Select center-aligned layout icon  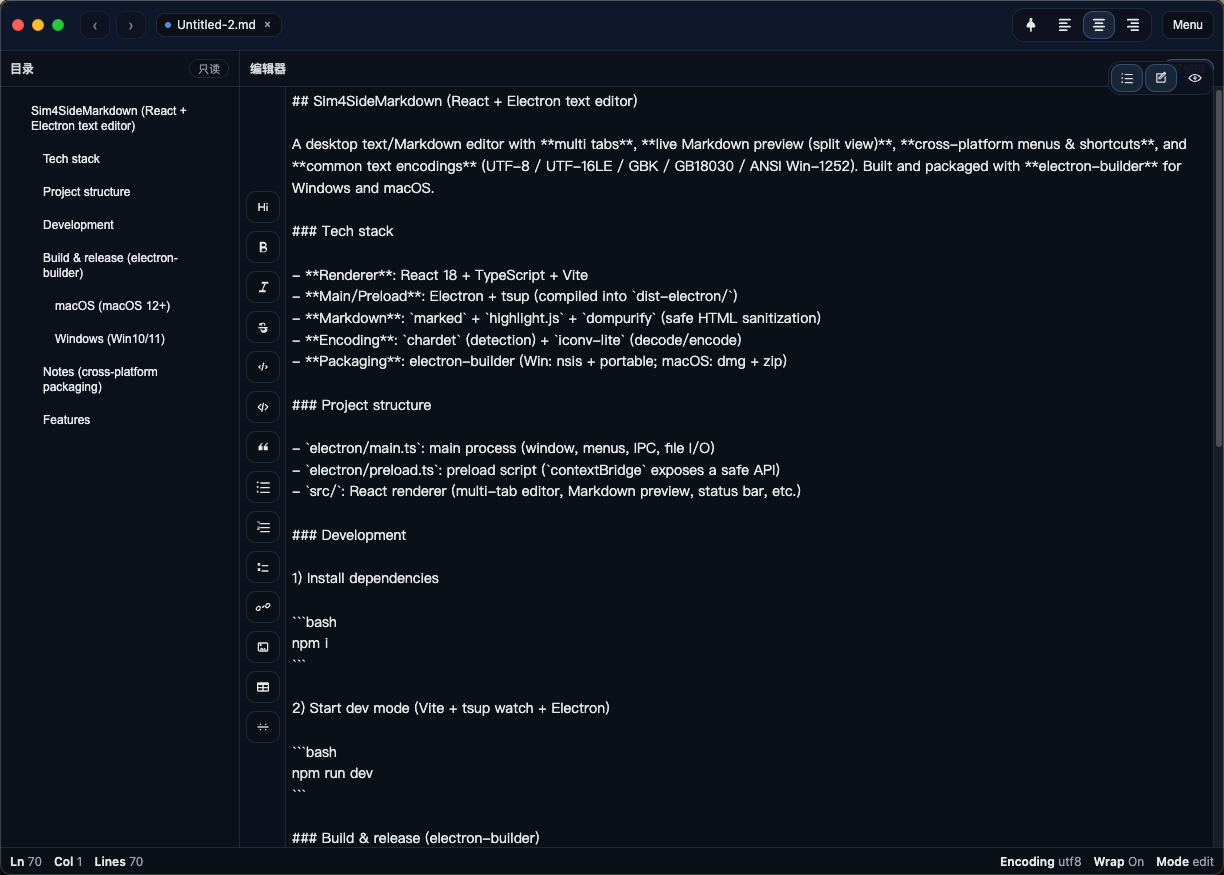[1099, 25]
